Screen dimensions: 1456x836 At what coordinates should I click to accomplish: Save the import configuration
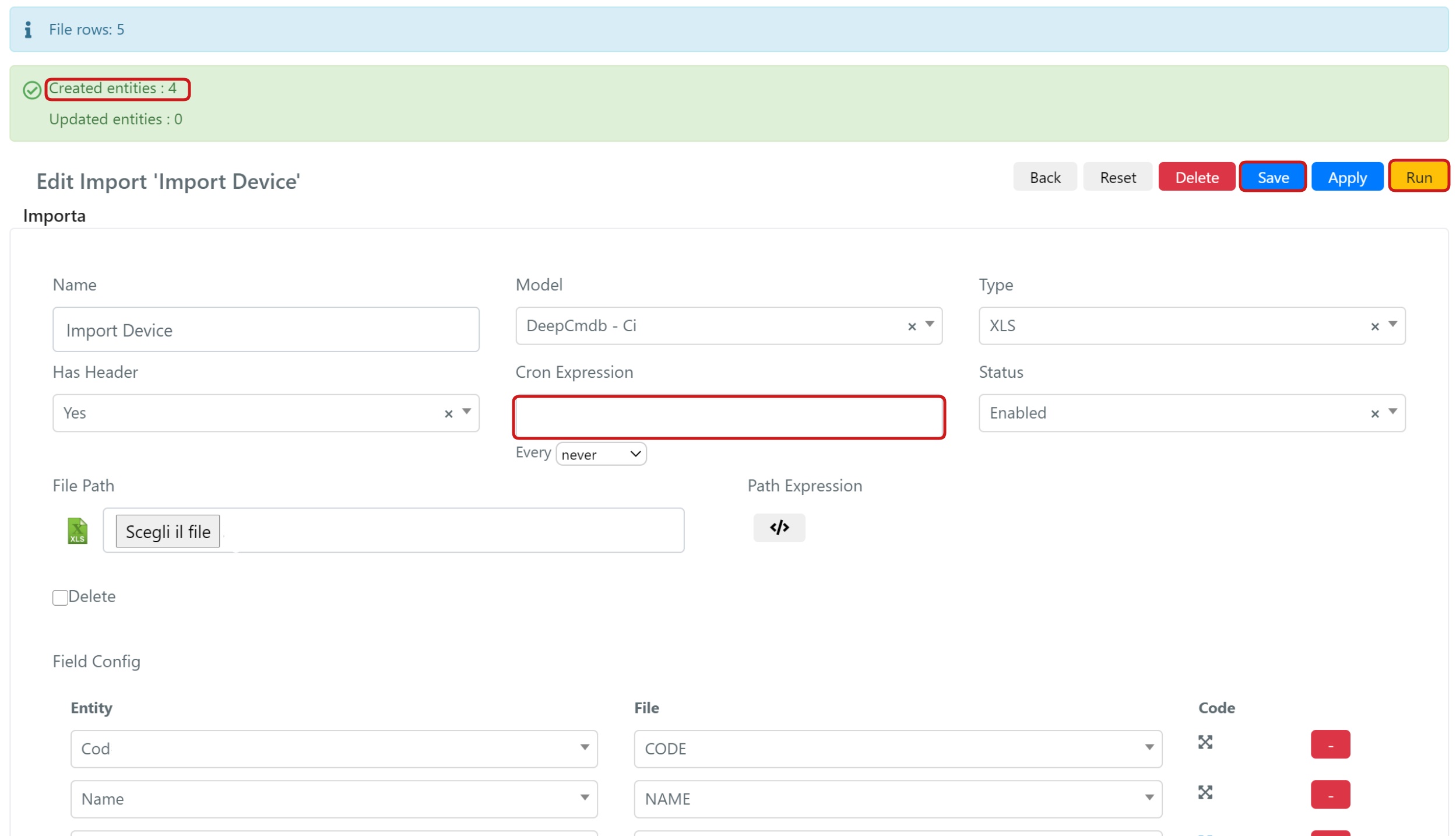(1272, 177)
